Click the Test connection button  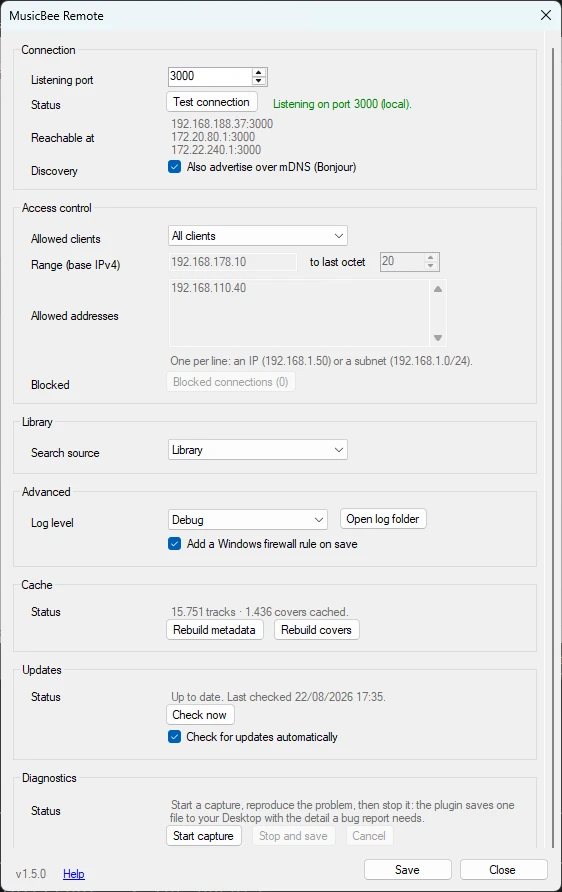212,102
